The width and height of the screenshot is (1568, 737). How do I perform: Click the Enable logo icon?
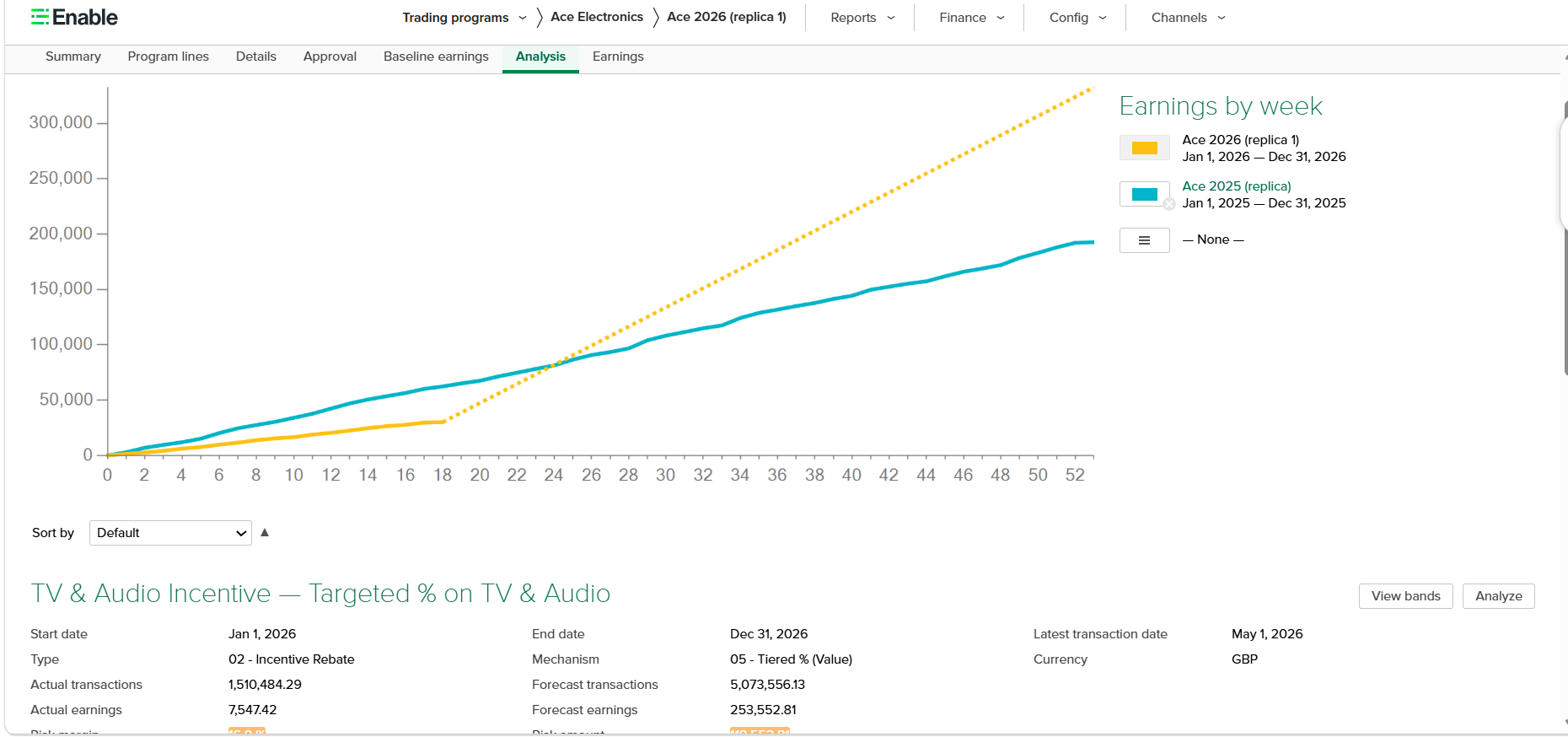[40, 17]
